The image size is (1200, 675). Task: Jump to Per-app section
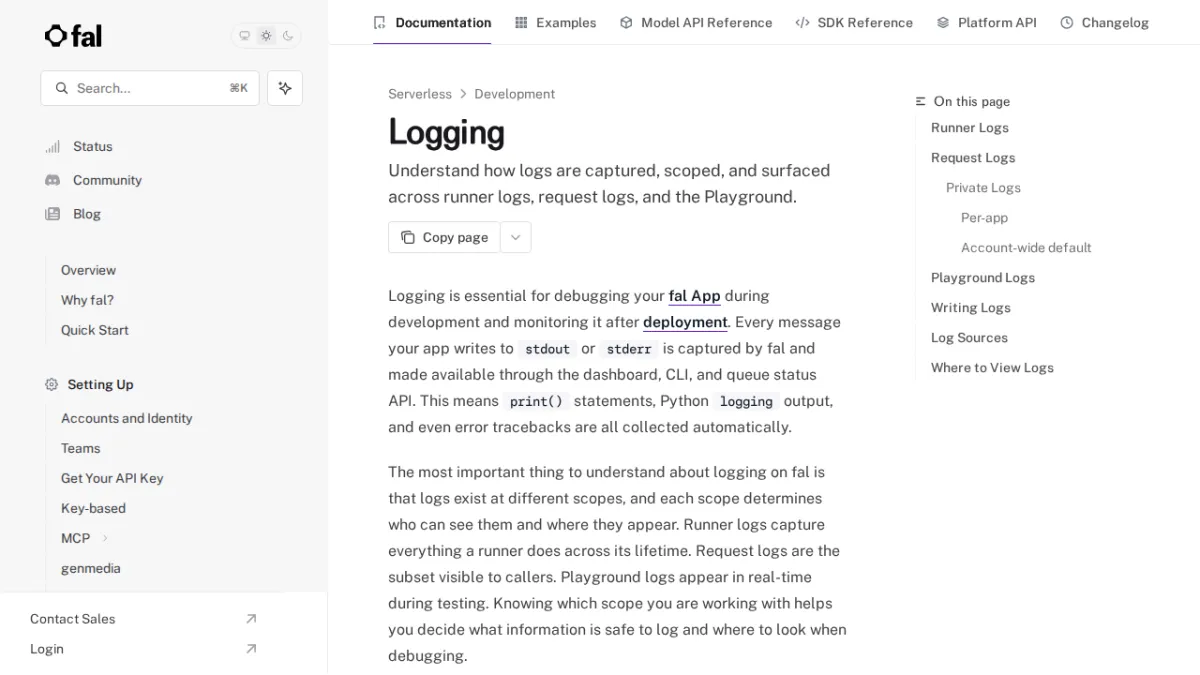pyautogui.click(x=984, y=218)
